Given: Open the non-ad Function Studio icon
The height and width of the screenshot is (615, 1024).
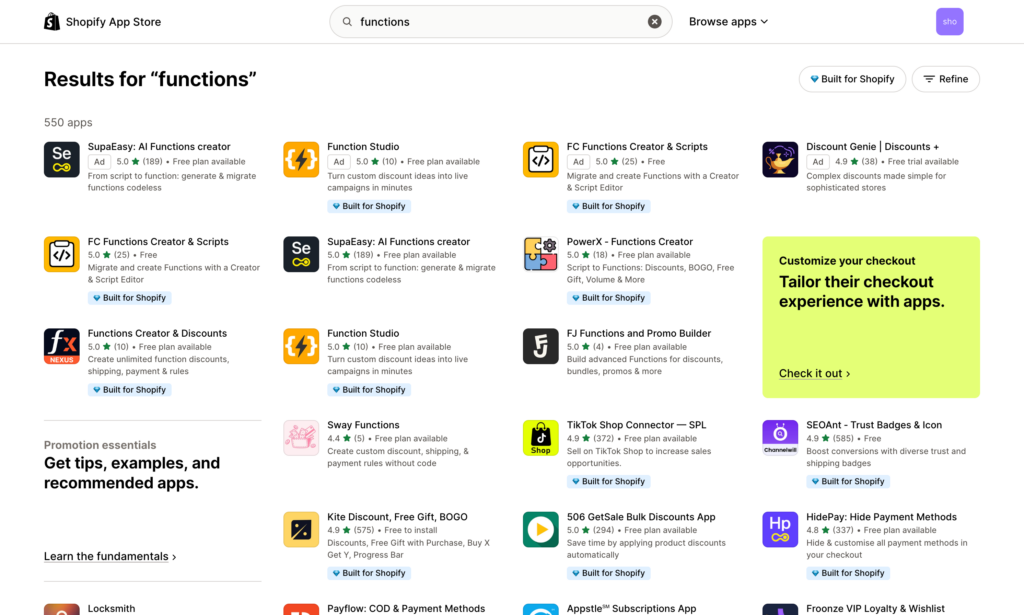Looking at the screenshot, I should [x=301, y=346].
